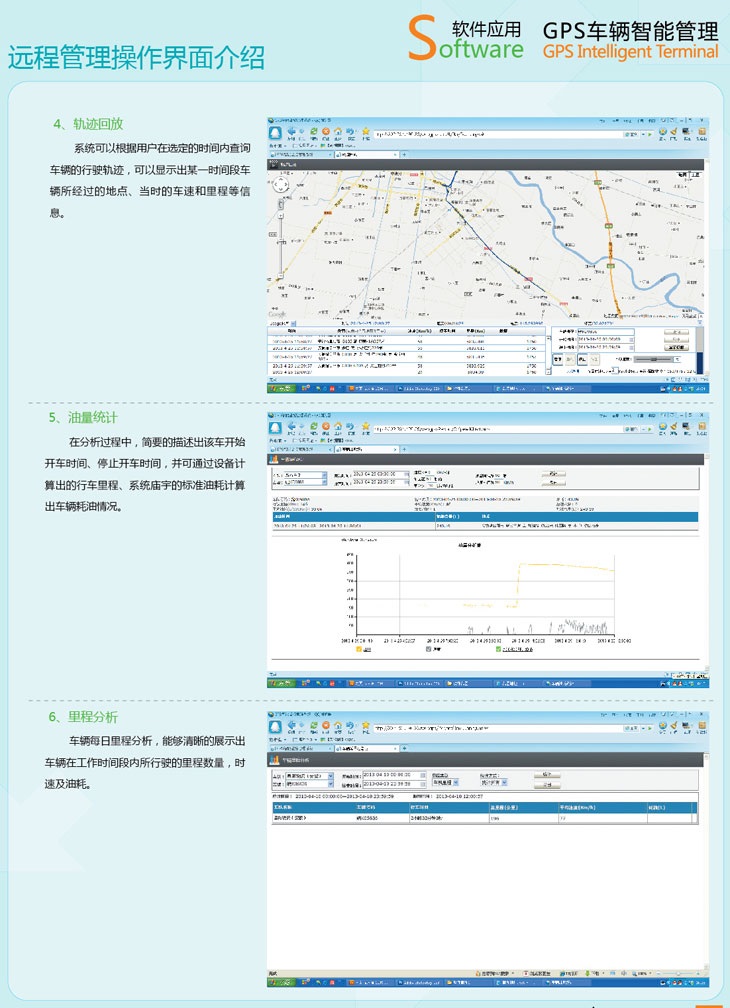730x1008 pixels.
Task: Toggle the gray series legend checkbox on fuel chart
Action: pos(428,649)
